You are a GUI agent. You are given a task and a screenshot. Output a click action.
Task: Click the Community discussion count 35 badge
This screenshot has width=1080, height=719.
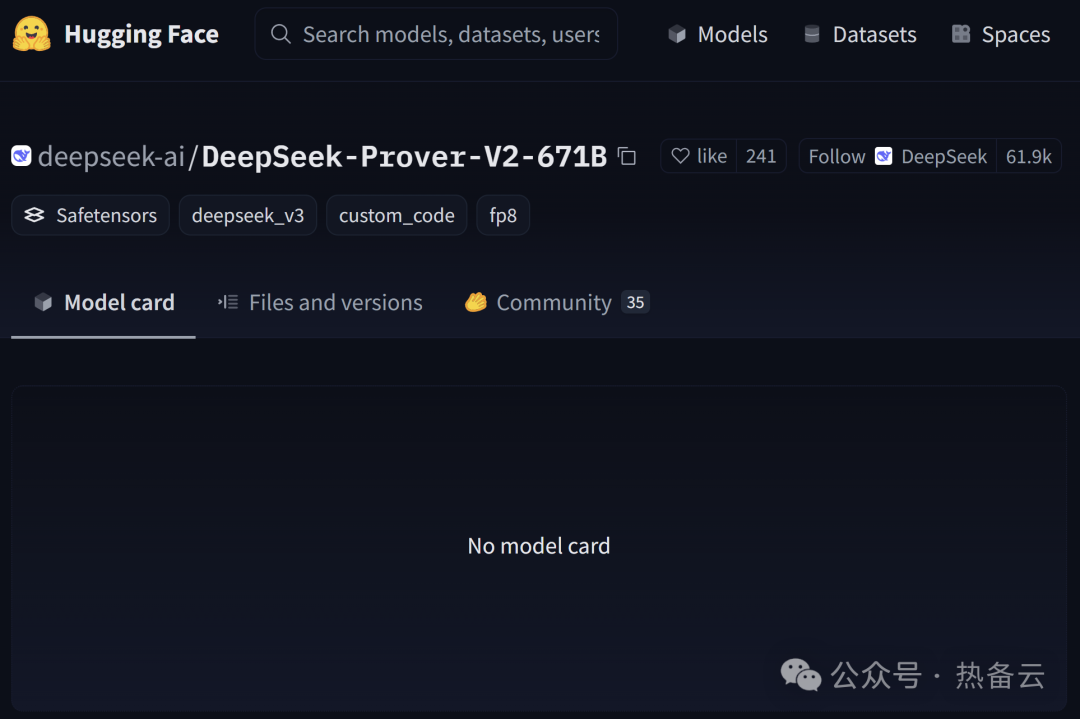pos(635,302)
